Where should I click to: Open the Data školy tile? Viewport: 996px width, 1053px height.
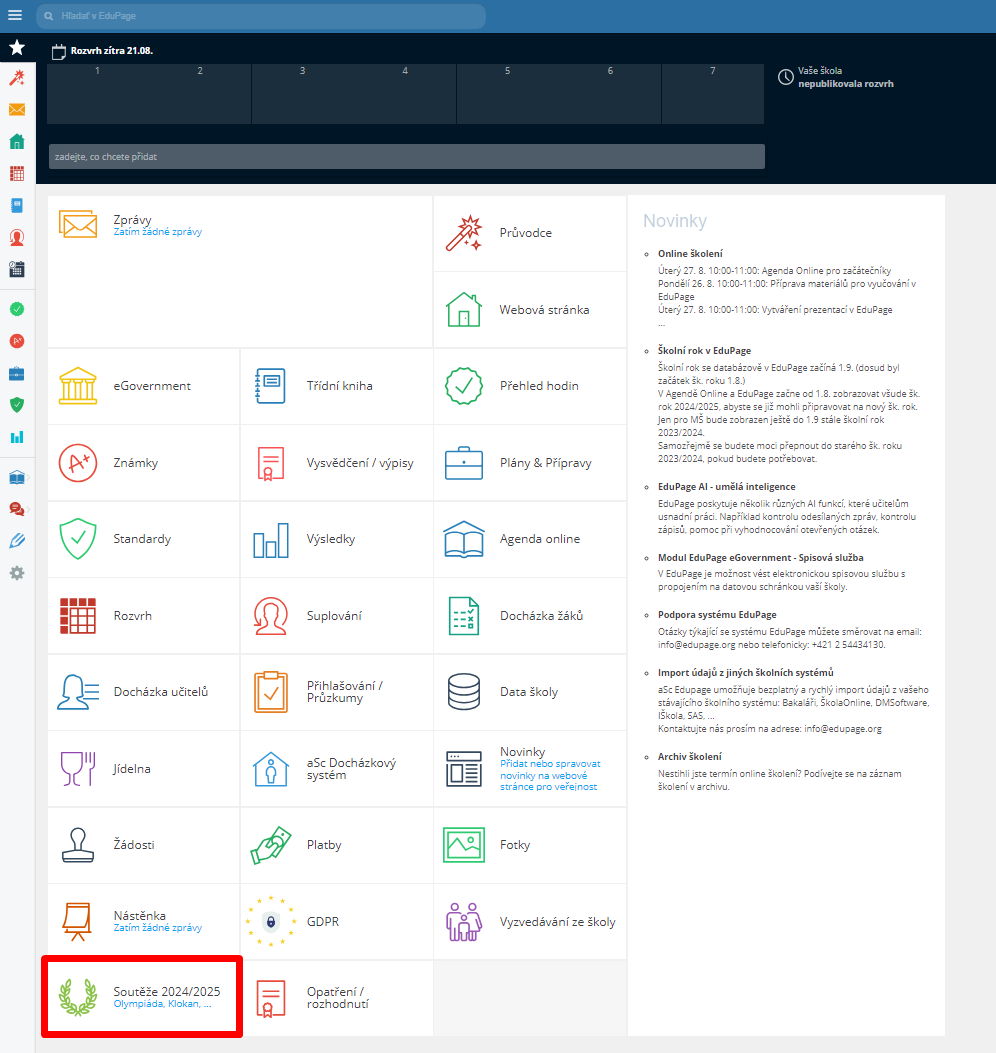[530, 692]
